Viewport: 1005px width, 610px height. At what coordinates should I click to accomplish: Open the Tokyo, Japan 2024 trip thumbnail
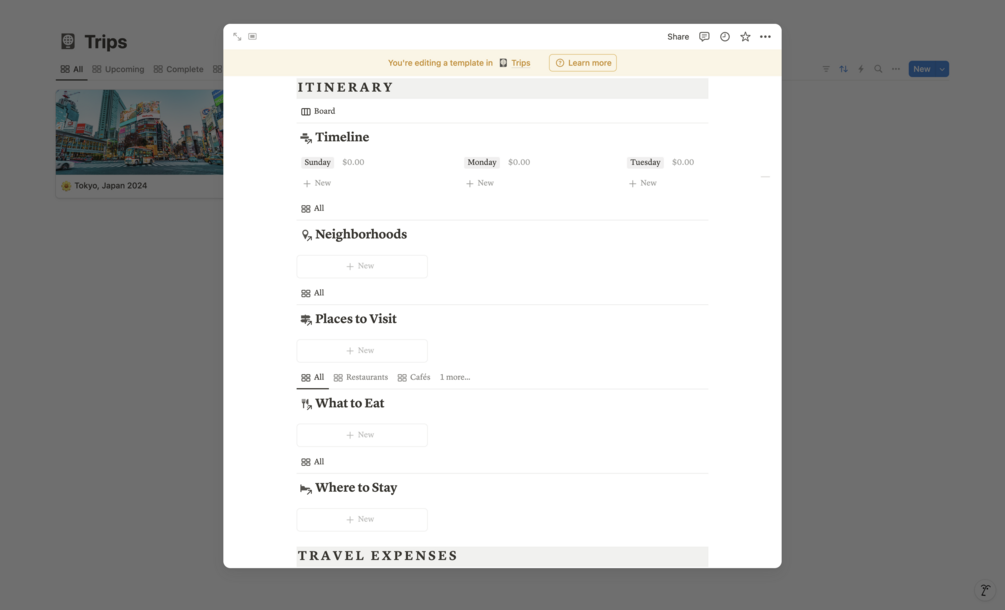pyautogui.click(x=139, y=132)
